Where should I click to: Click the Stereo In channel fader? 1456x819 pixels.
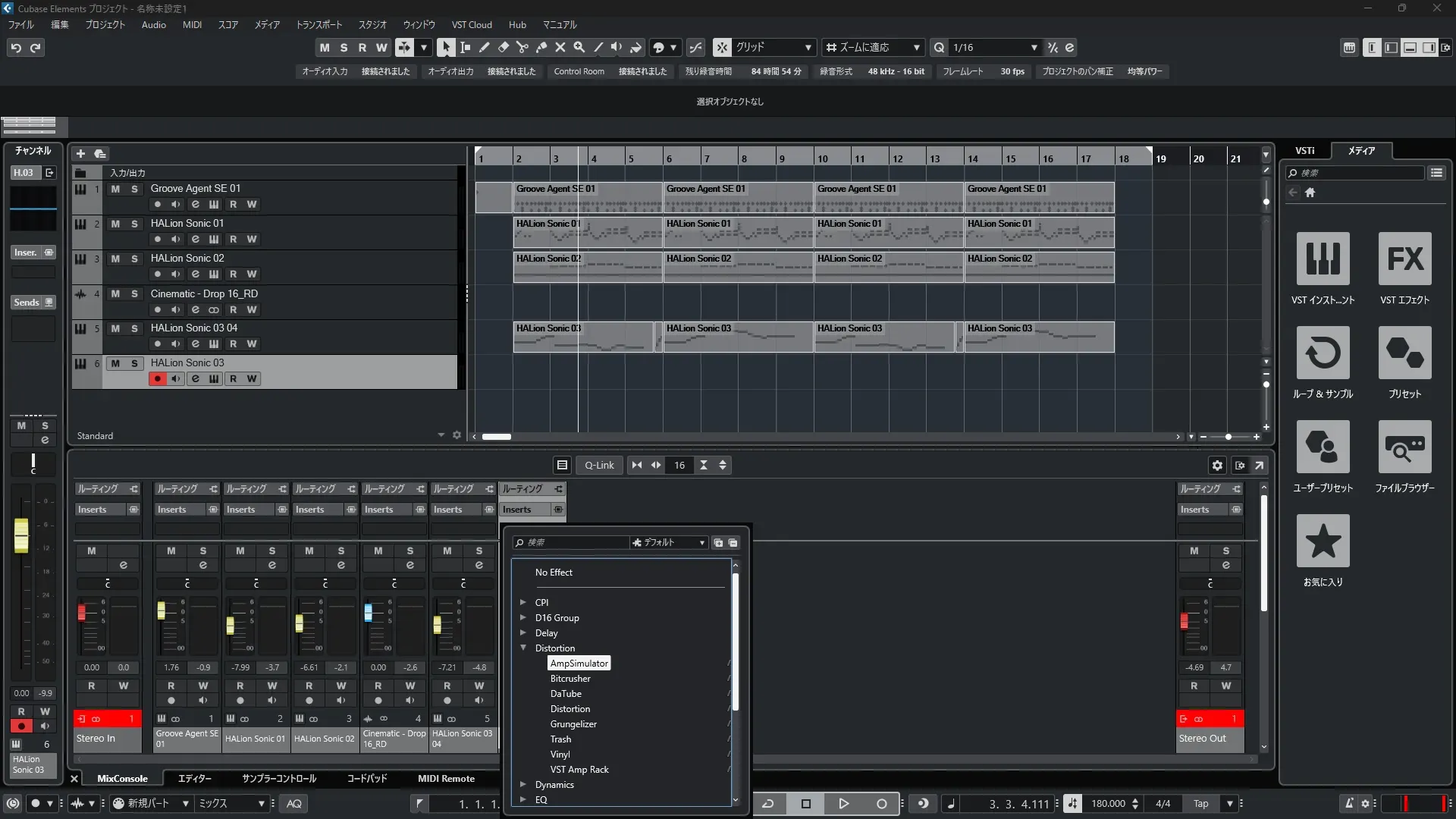click(82, 613)
